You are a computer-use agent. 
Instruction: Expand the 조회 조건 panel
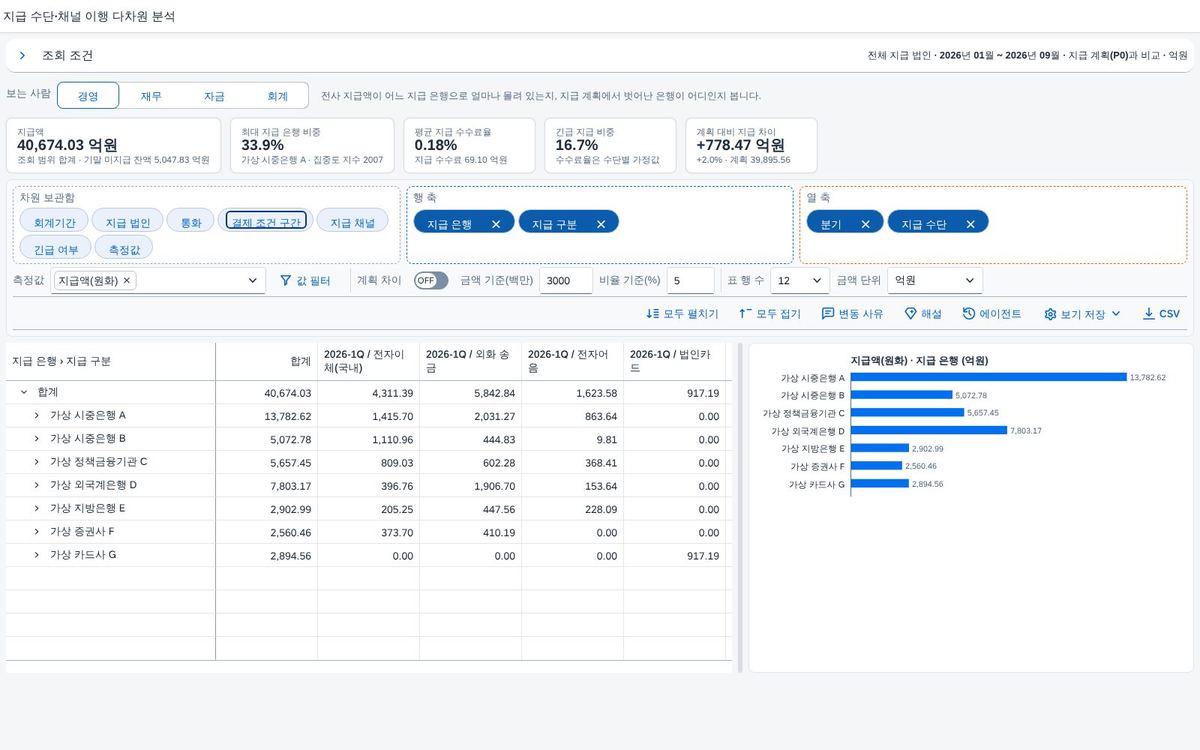(22, 56)
